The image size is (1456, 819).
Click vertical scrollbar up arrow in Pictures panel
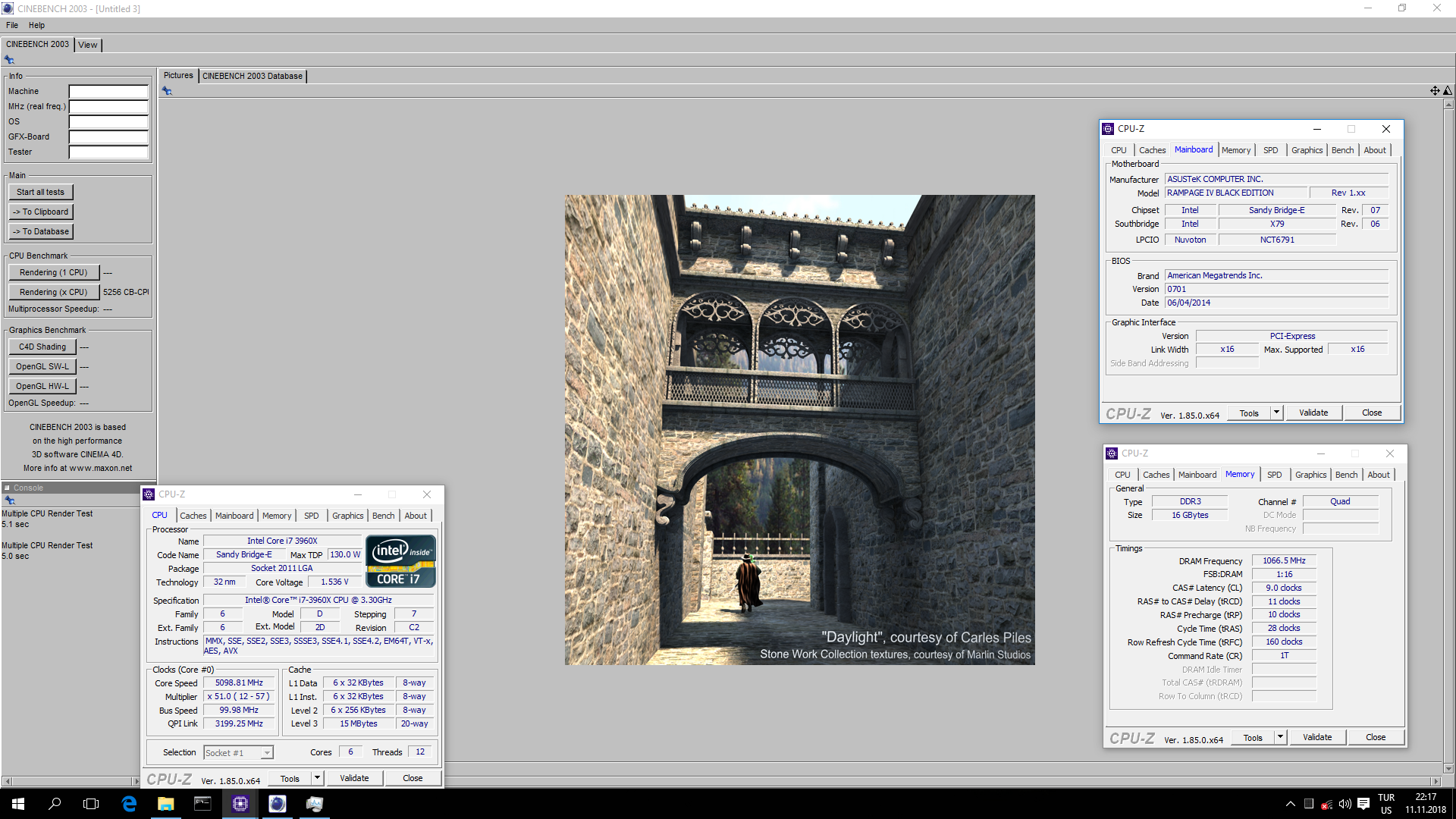1448,104
